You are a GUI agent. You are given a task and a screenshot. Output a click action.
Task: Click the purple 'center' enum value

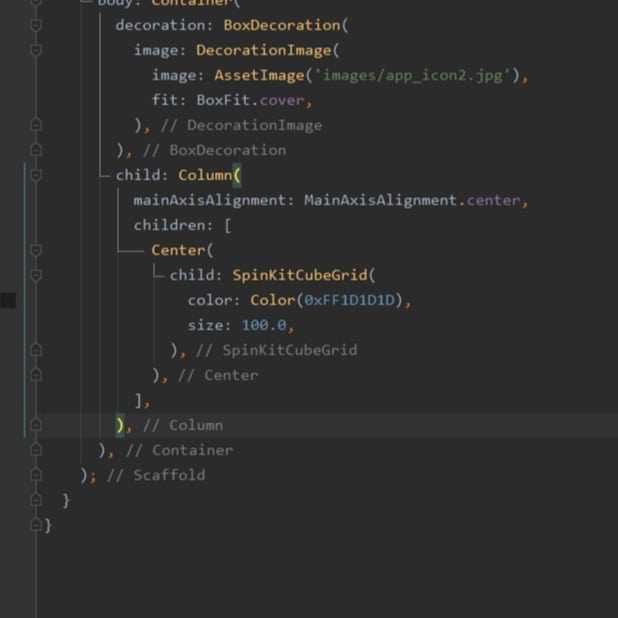point(493,201)
